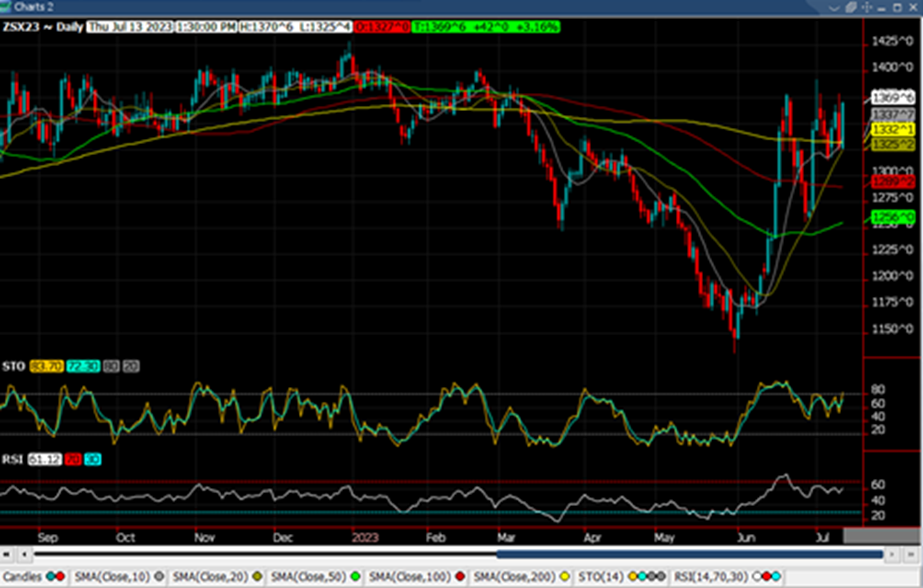Click the red SMA(Close,100) color dot
The height and width of the screenshot is (588, 923).
(459, 577)
